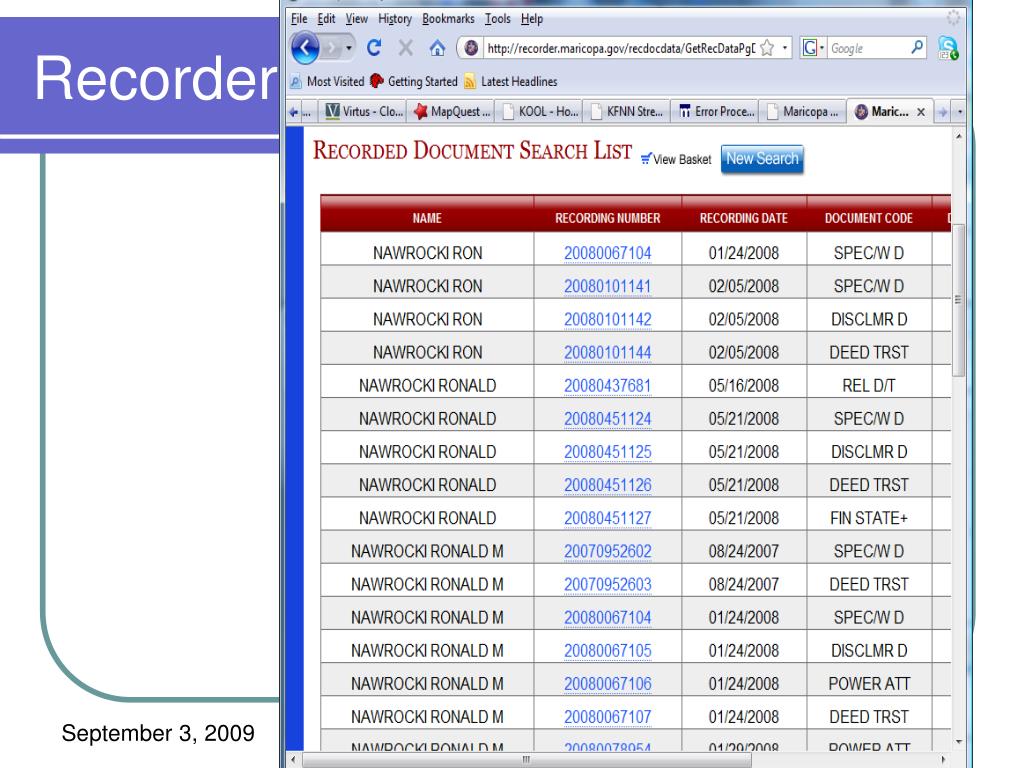The image size is (1024, 768).
Task: Click the browser Back arrow button
Action: click(x=305, y=48)
